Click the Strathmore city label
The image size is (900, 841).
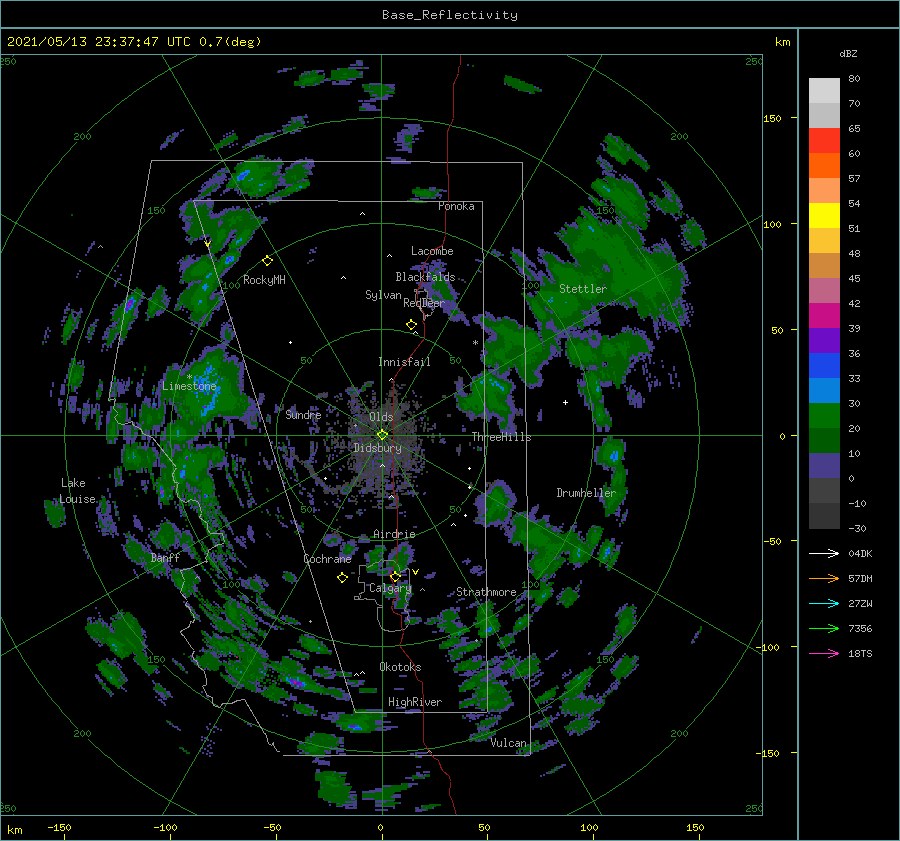point(486,592)
